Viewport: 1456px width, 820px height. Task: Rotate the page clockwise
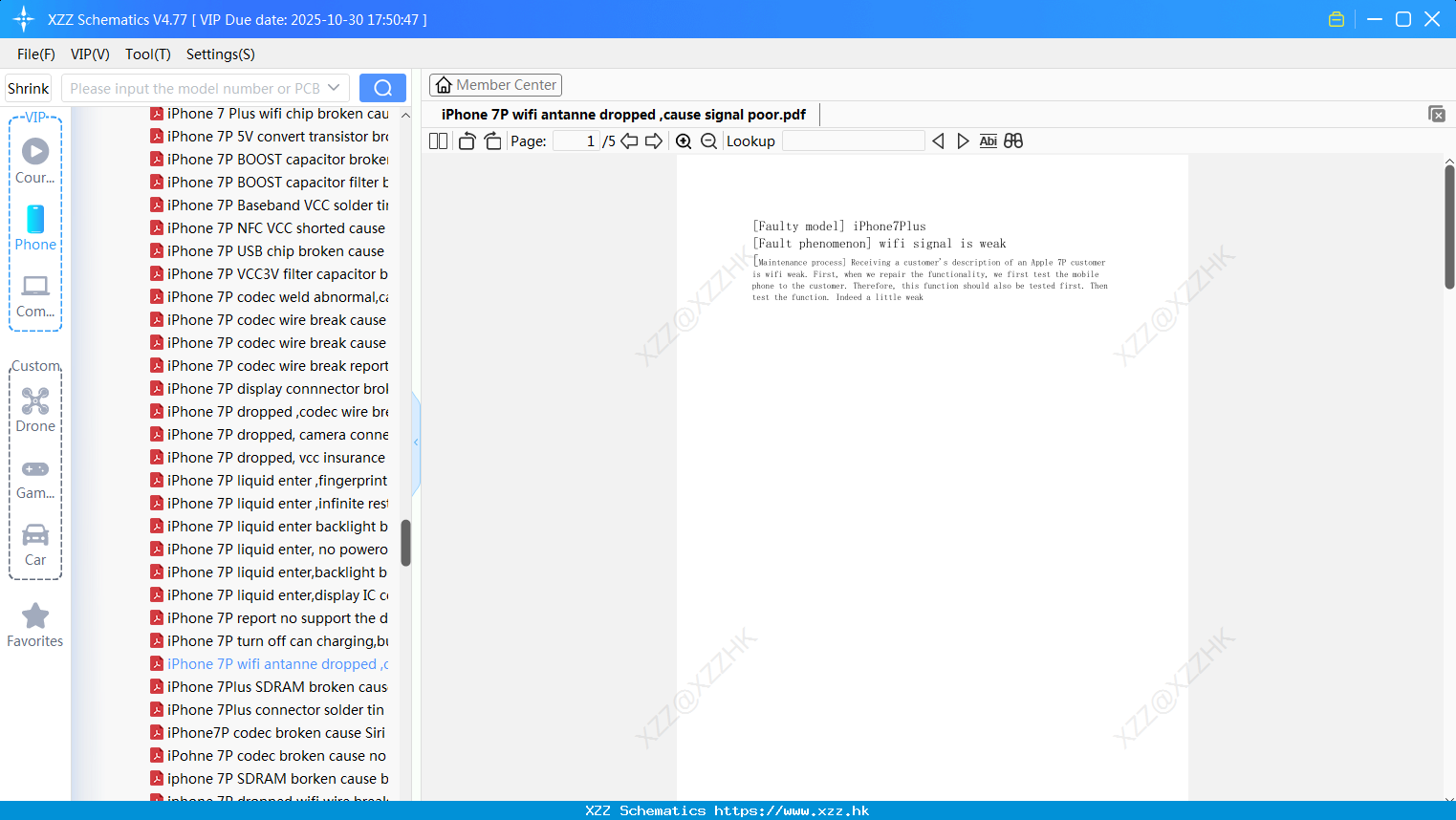coord(492,140)
